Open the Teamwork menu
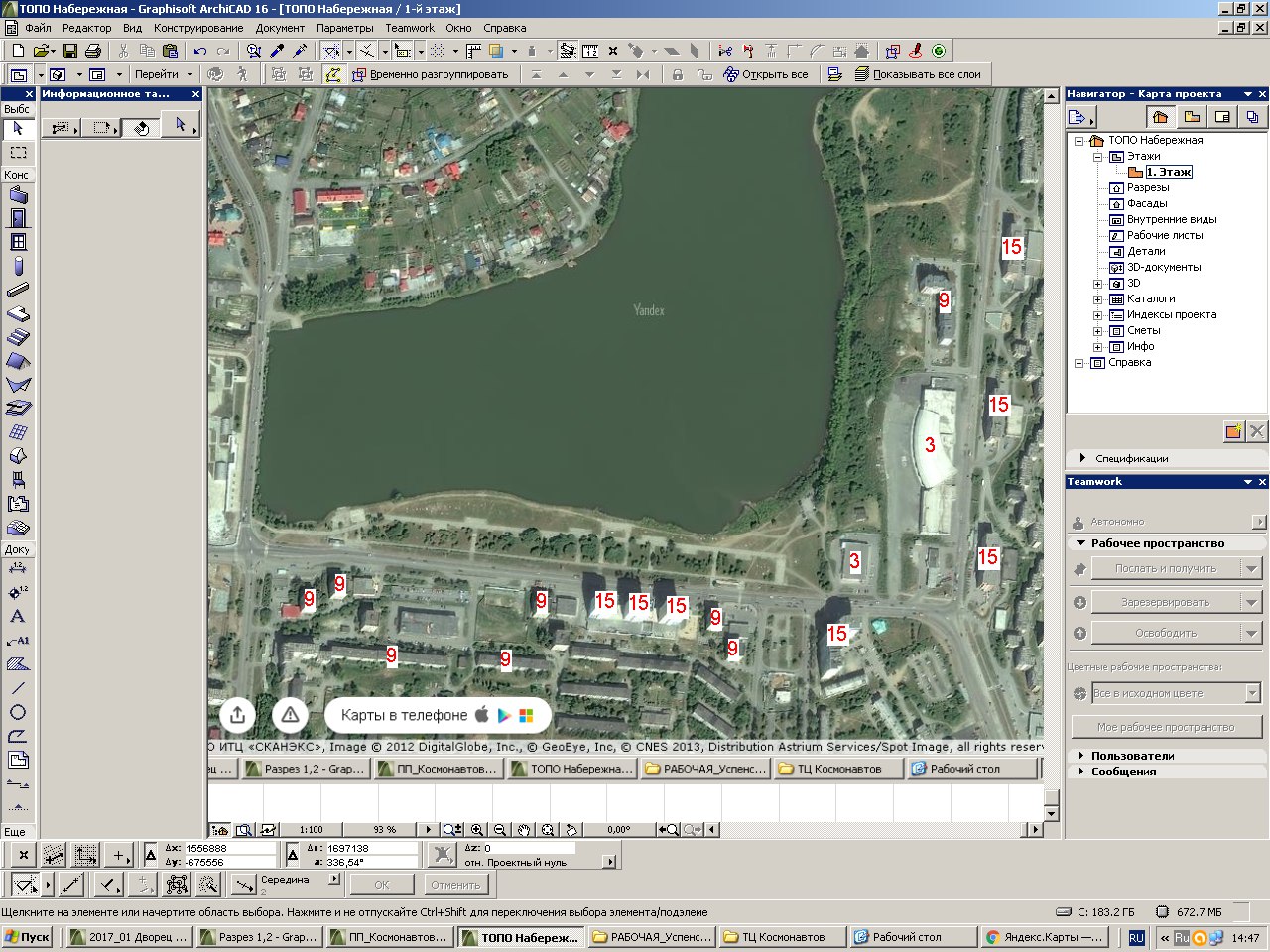This screenshot has width=1270, height=952. 410,28
